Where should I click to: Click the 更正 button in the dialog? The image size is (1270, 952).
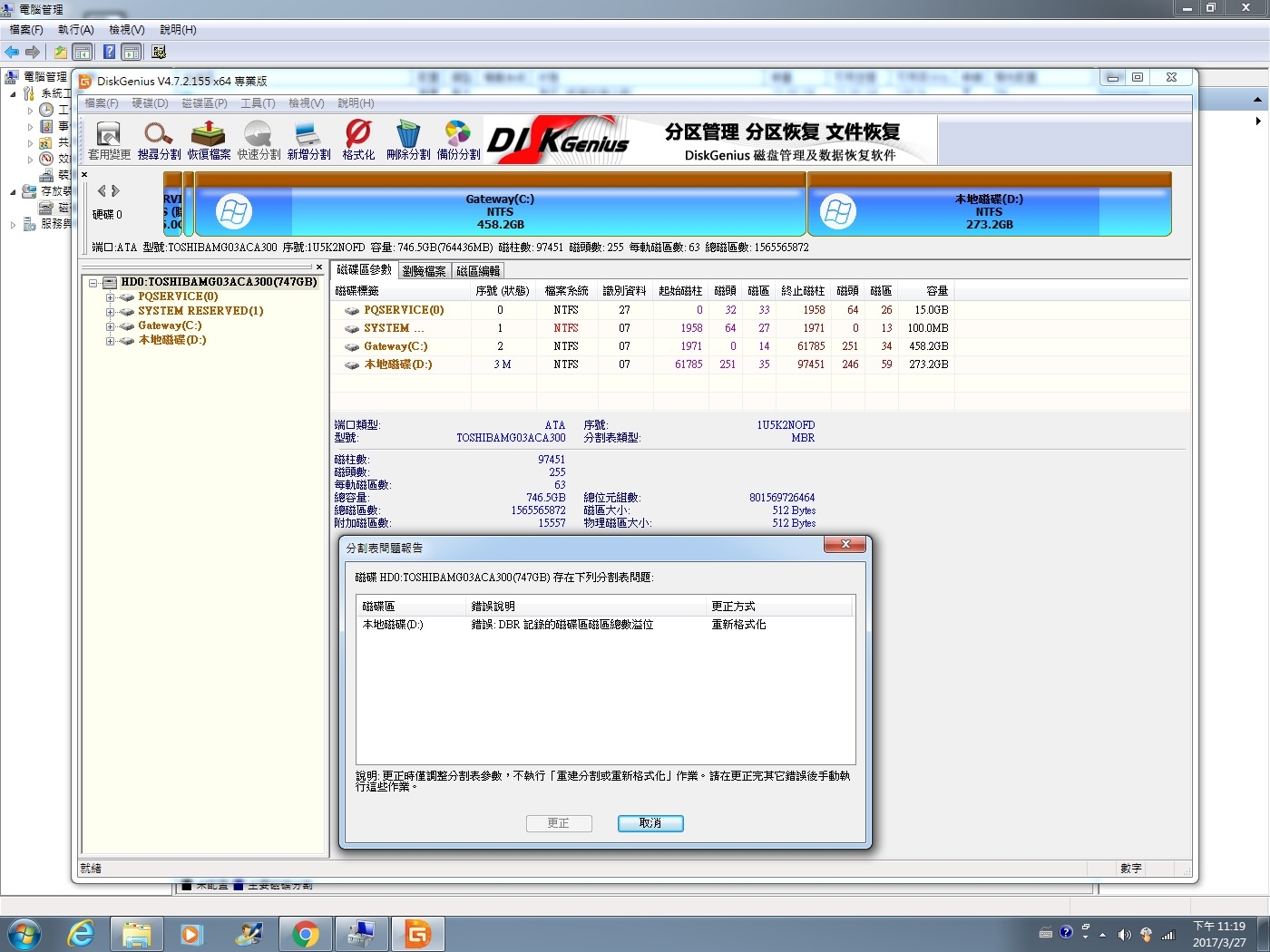559,823
